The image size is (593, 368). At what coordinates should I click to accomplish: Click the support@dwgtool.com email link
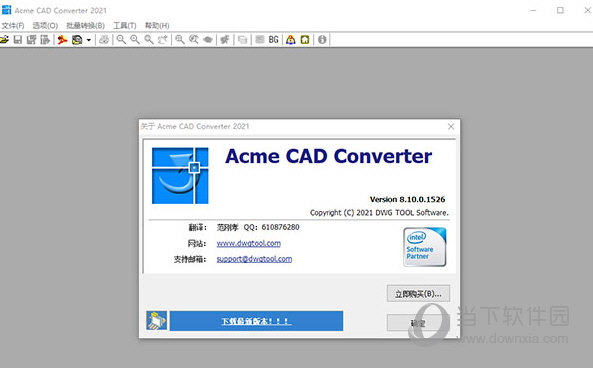[254, 259]
